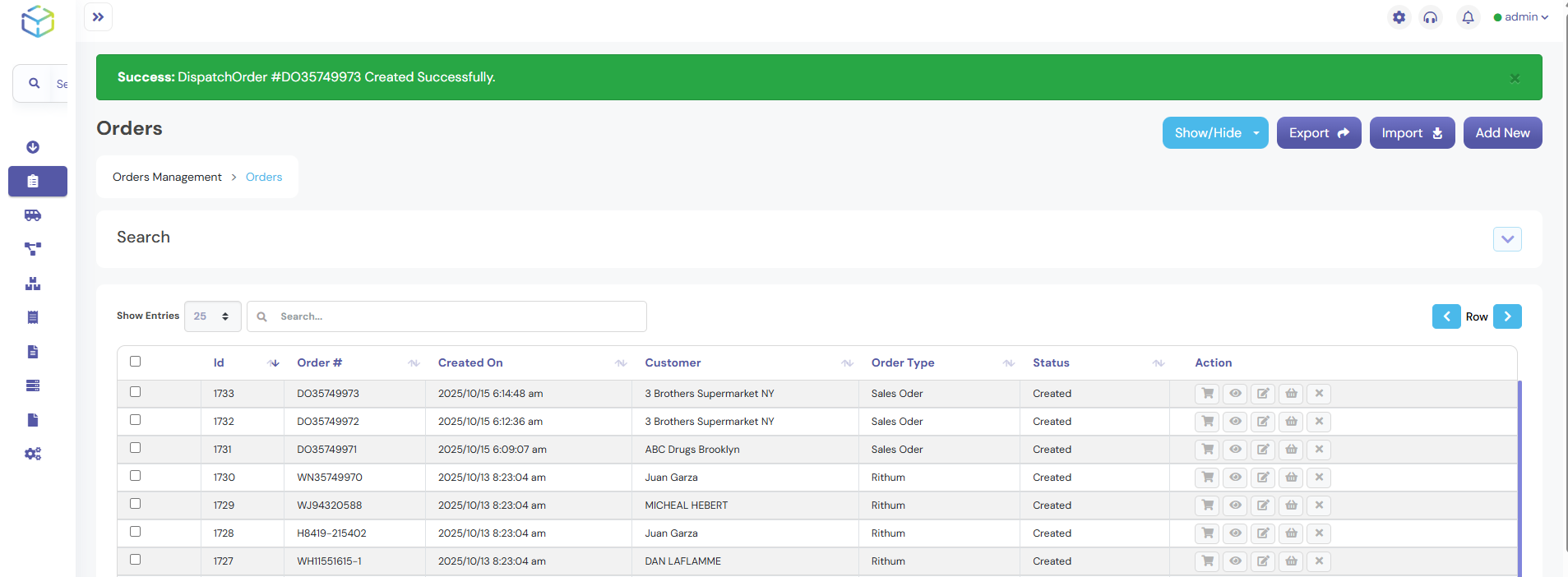Click the basket icon for order WN35749970

click(x=1291, y=478)
